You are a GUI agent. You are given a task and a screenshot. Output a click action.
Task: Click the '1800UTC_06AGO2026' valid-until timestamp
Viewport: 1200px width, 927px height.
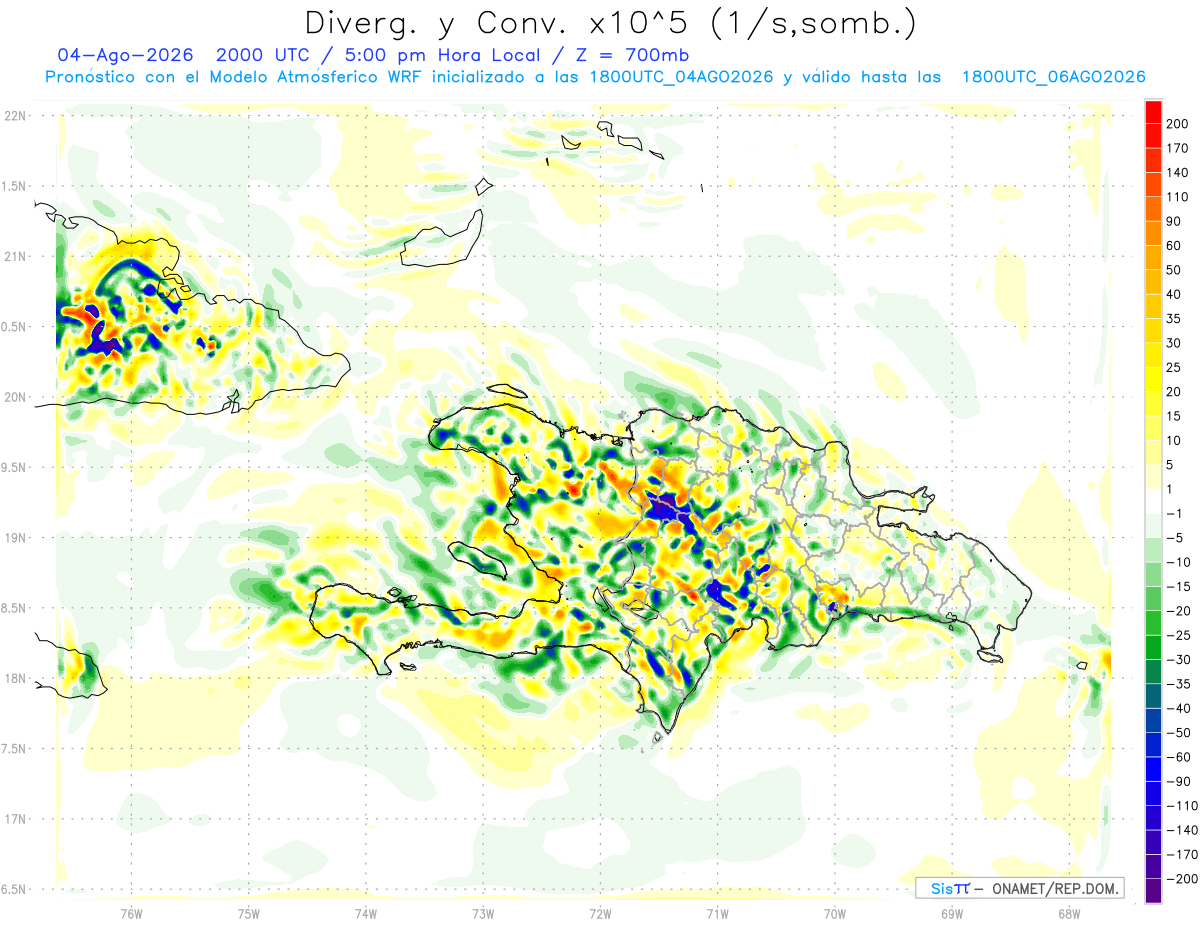1053,77
